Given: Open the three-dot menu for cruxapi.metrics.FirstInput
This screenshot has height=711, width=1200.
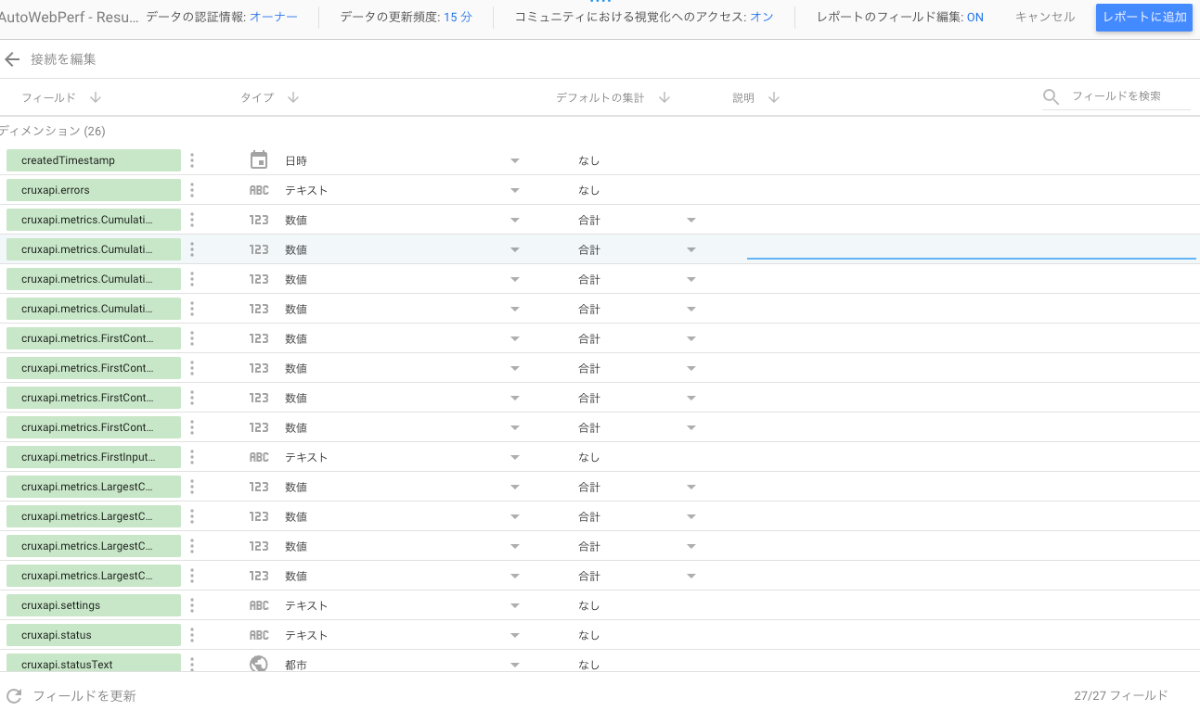Looking at the screenshot, I should point(192,457).
